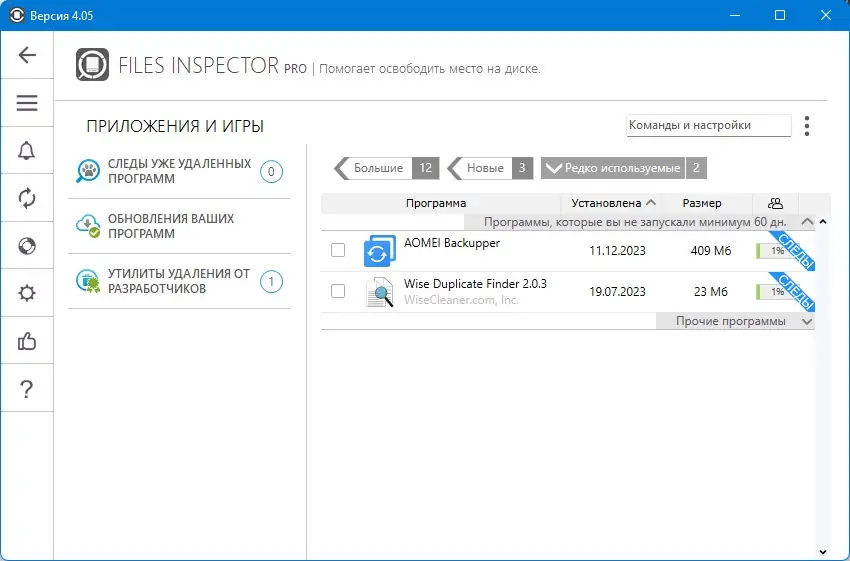Click the thumbs-up icon

point(27,341)
